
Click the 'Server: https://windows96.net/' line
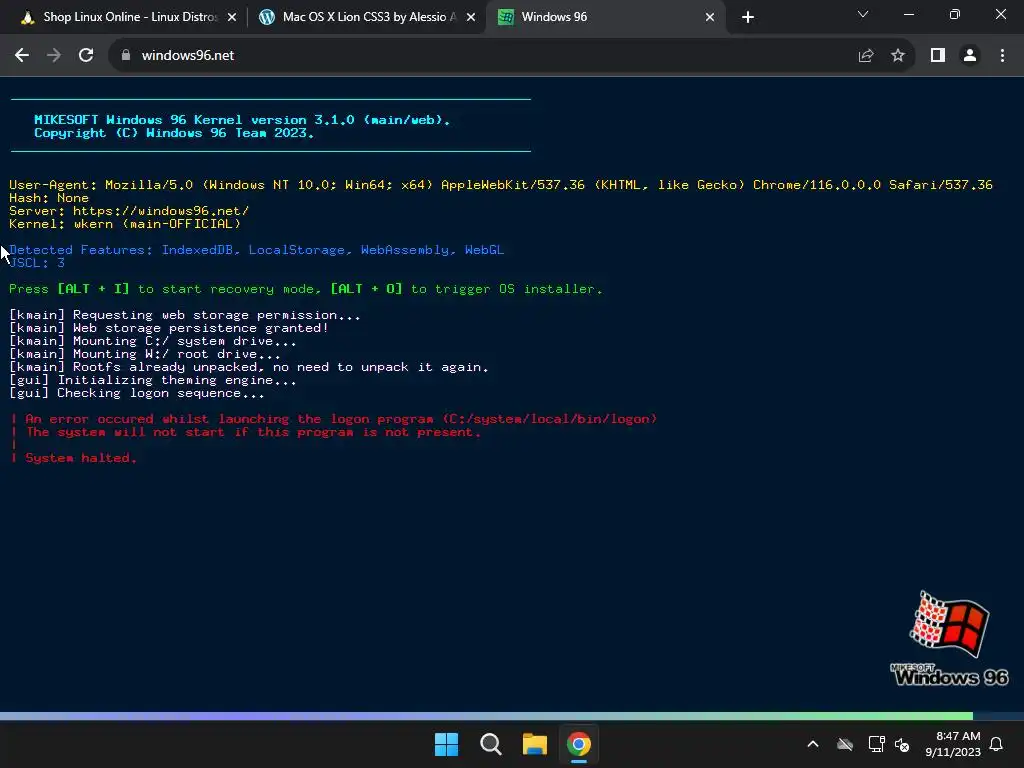click(129, 211)
